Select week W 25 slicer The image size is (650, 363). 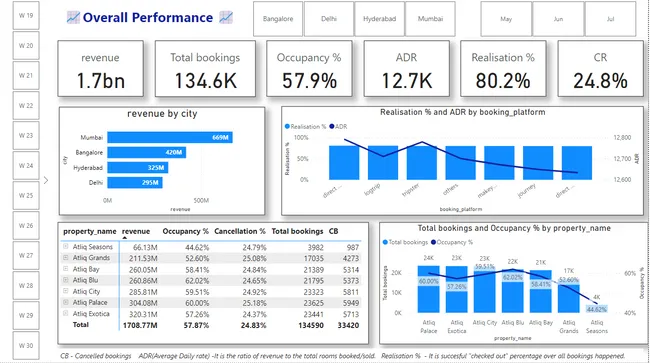pos(26,195)
